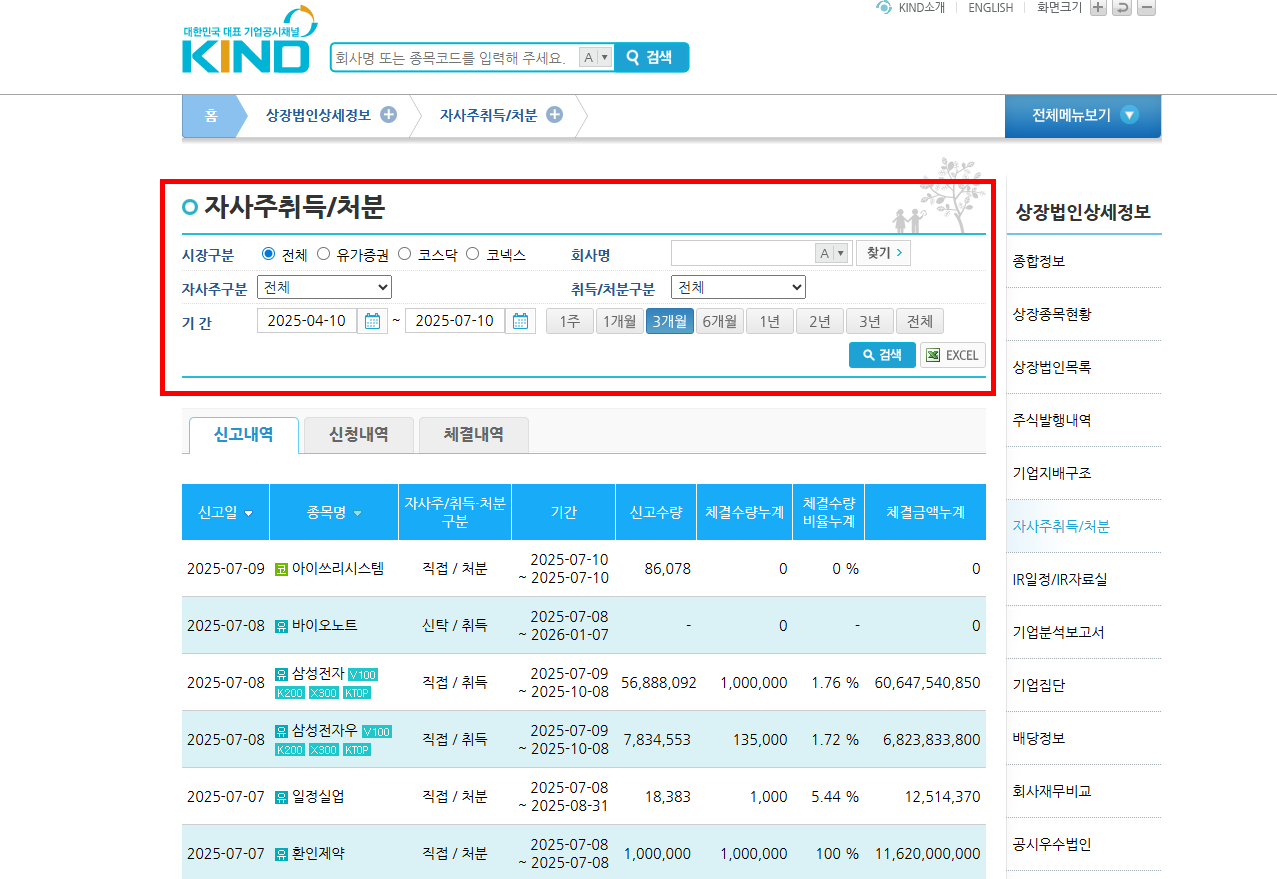Click the 찾기 company lookup button

click(x=882, y=252)
